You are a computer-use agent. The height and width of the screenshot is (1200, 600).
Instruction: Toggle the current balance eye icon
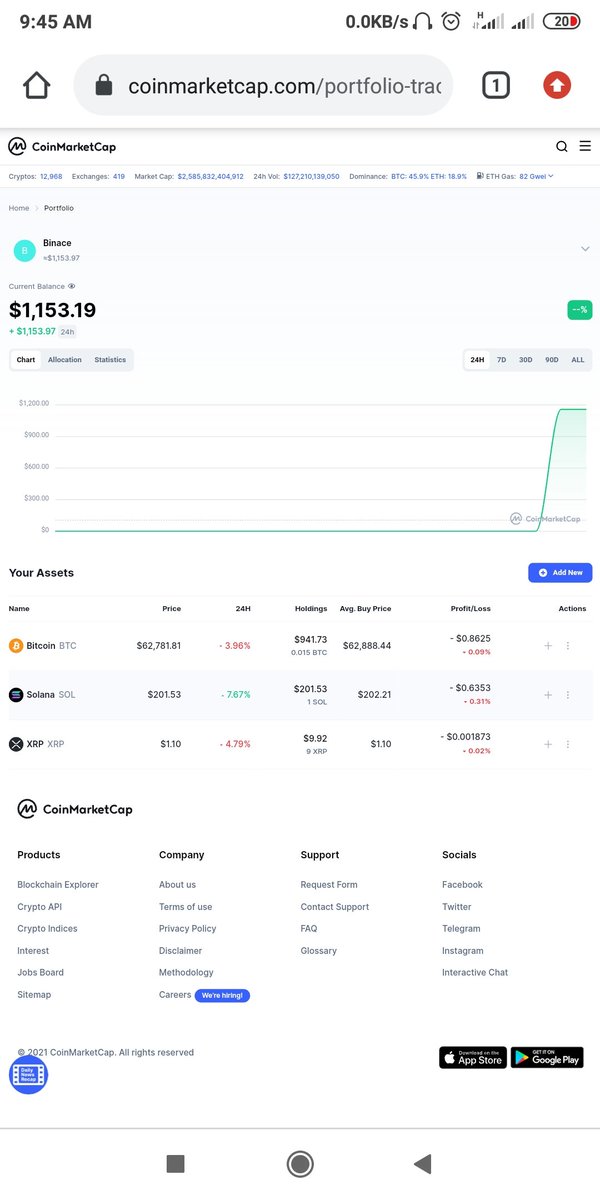pyautogui.click(x=72, y=286)
